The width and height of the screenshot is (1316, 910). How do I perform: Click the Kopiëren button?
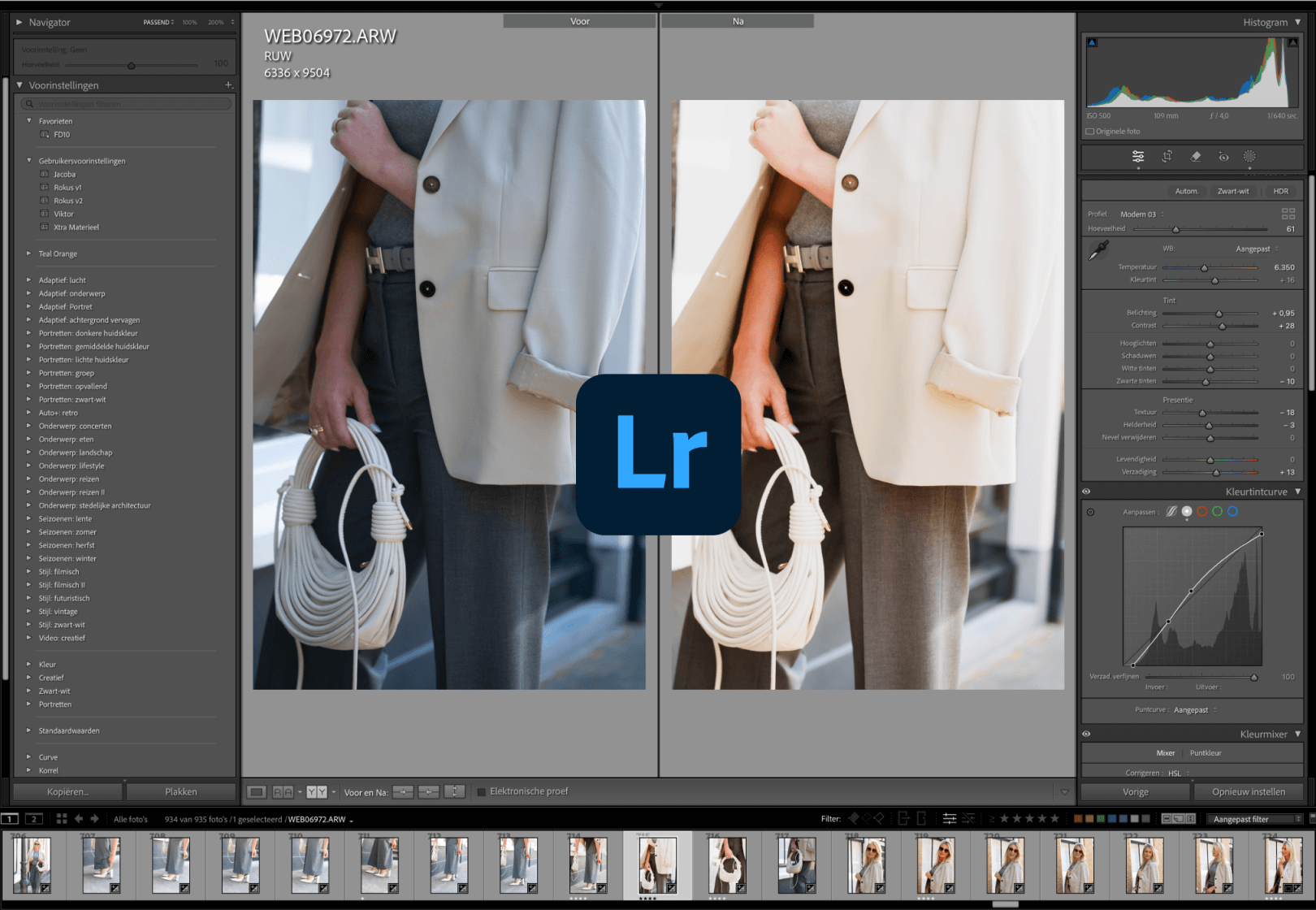coord(68,791)
